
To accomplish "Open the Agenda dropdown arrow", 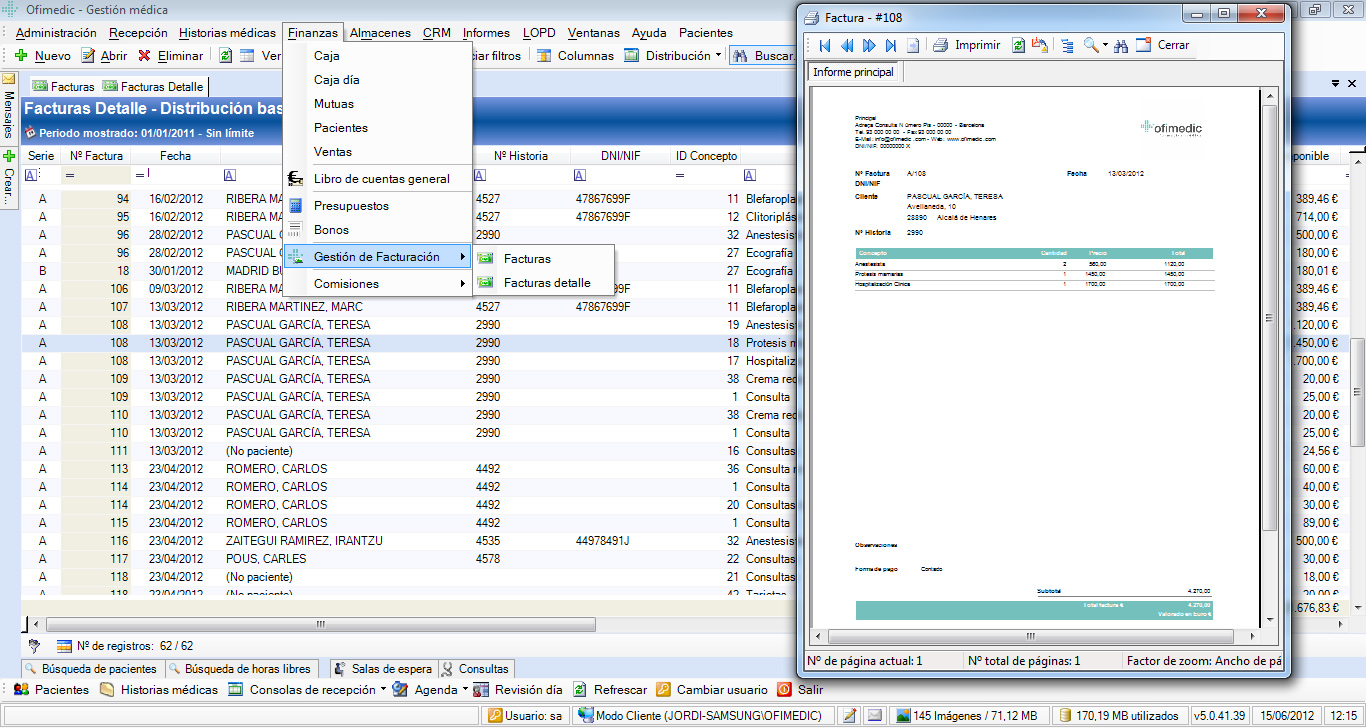I will [x=465, y=690].
